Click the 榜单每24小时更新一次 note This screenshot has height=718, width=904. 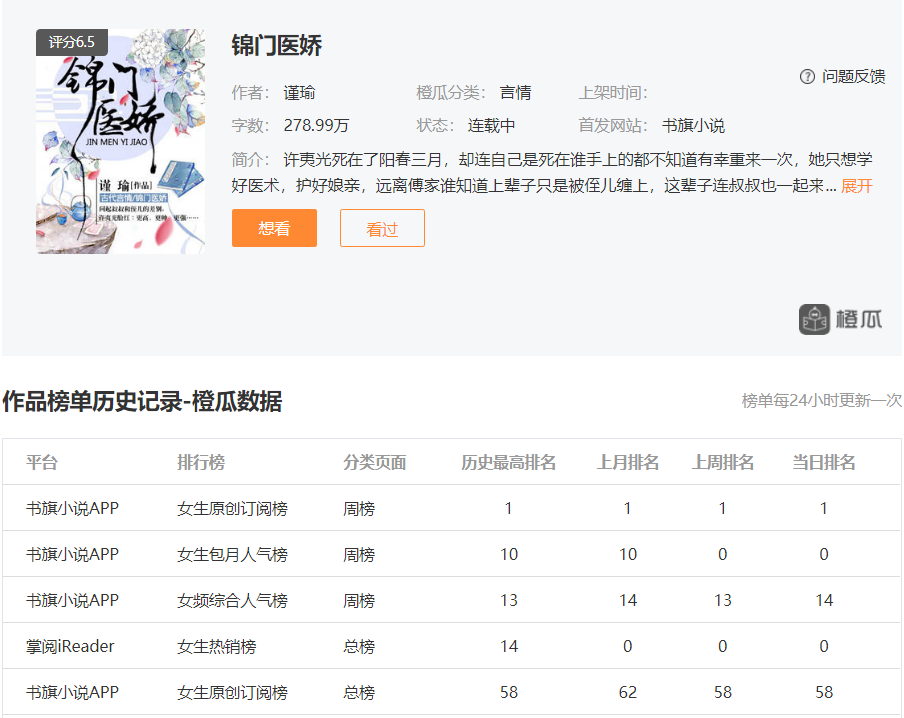point(822,400)
